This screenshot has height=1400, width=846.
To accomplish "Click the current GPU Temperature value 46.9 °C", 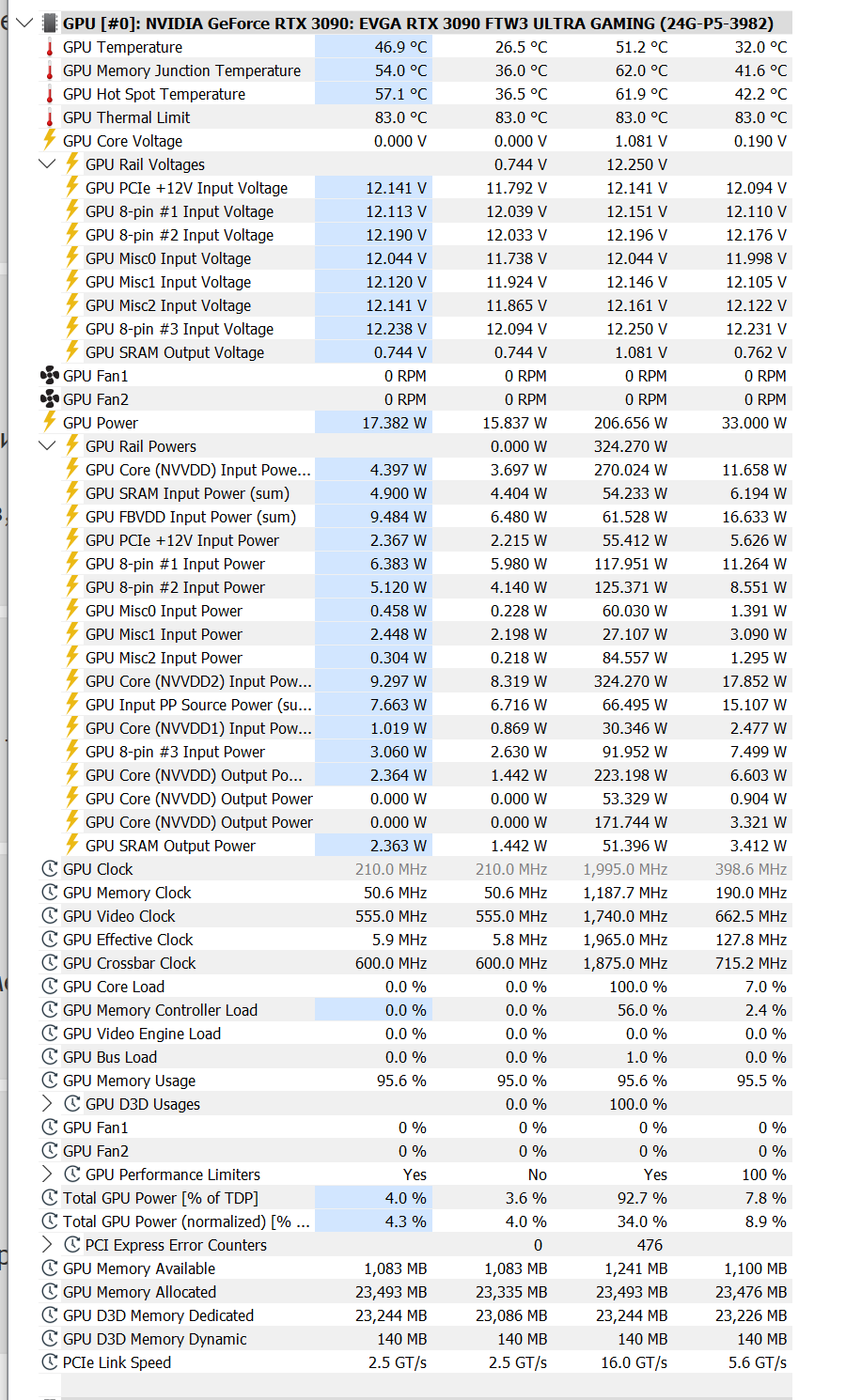I will [x=400, y=47].
